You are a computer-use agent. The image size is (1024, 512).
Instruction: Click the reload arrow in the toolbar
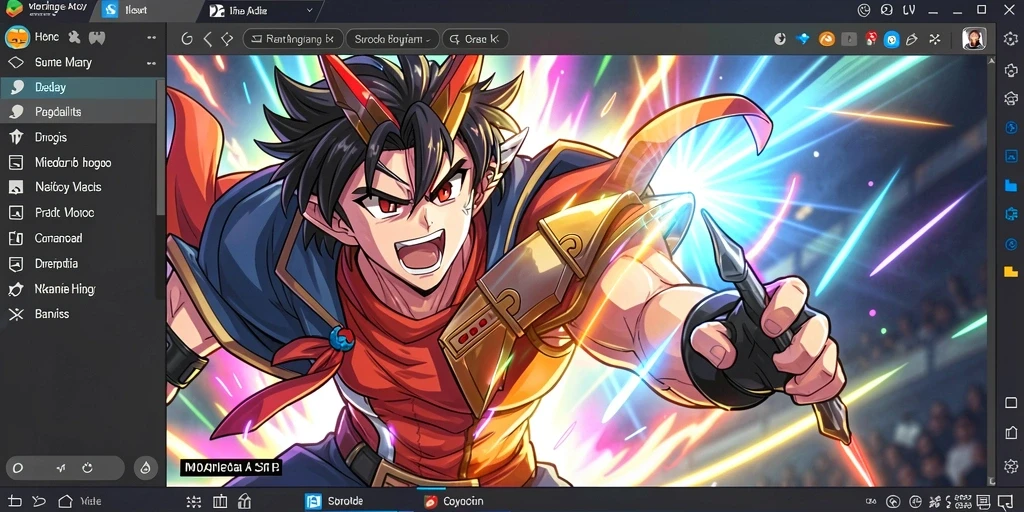[187, 39]
